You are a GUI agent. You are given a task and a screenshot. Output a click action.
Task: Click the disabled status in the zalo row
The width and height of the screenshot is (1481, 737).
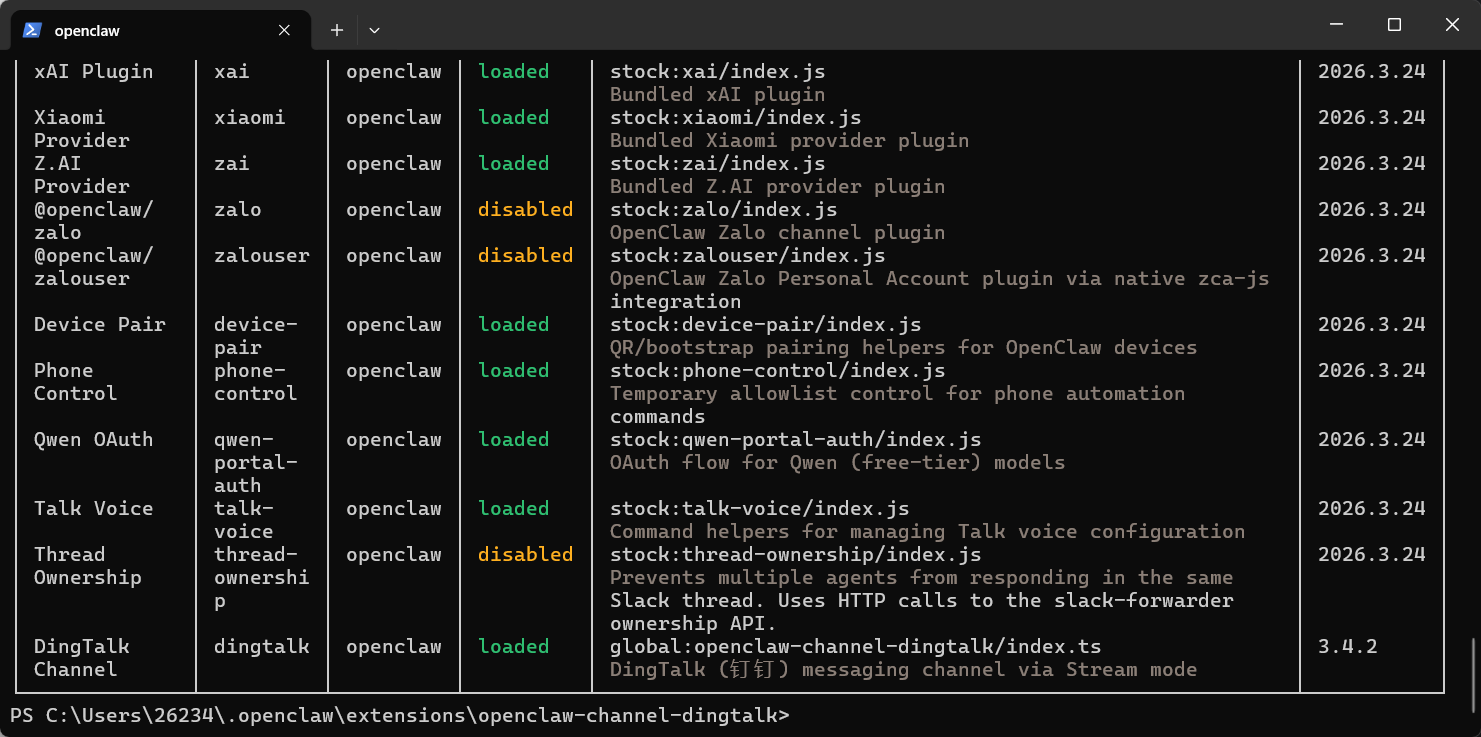tap(525, 210)
